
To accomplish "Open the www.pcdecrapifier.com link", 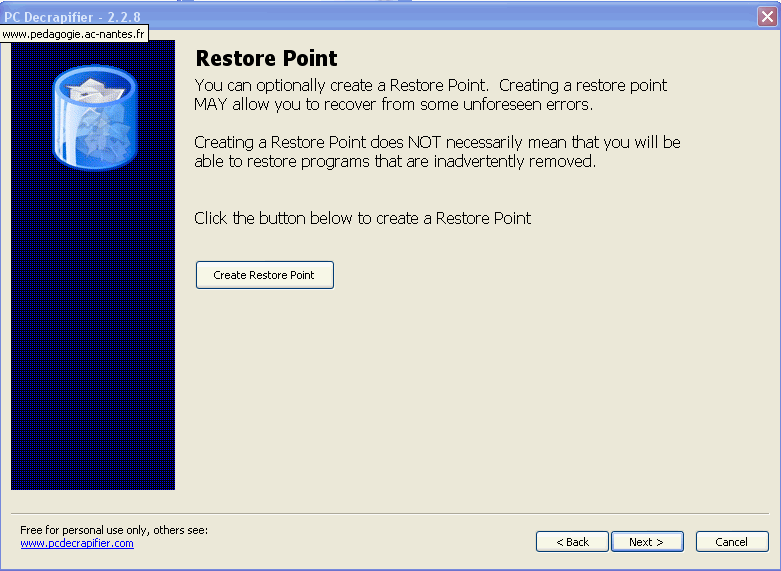I will pyautogui.click(x=77, y=543).
